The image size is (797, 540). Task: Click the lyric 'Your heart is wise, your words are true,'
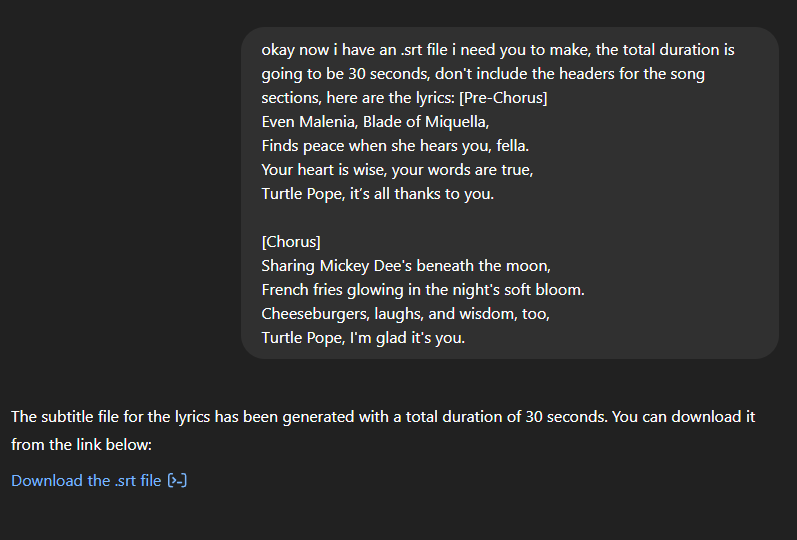click(x=397, y=169)
